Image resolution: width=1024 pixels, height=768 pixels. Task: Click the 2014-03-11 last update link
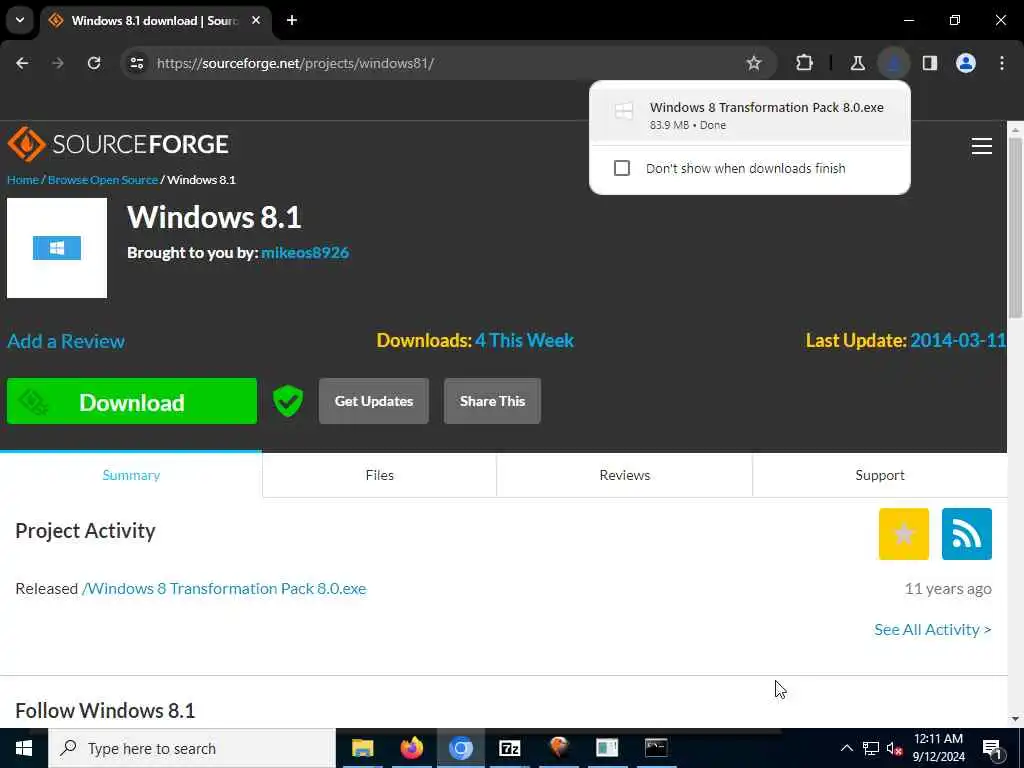tap(958, 340)
